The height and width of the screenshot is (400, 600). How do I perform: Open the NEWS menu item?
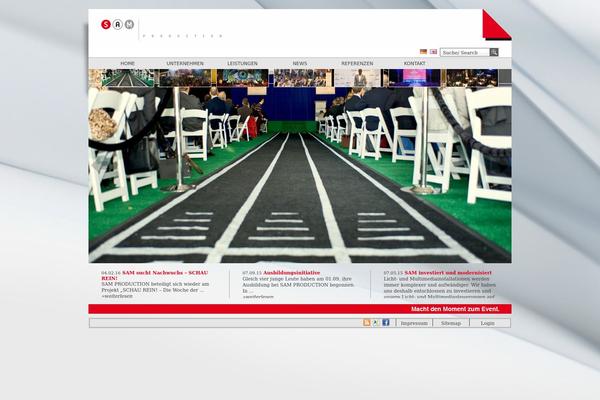(300, 63)
